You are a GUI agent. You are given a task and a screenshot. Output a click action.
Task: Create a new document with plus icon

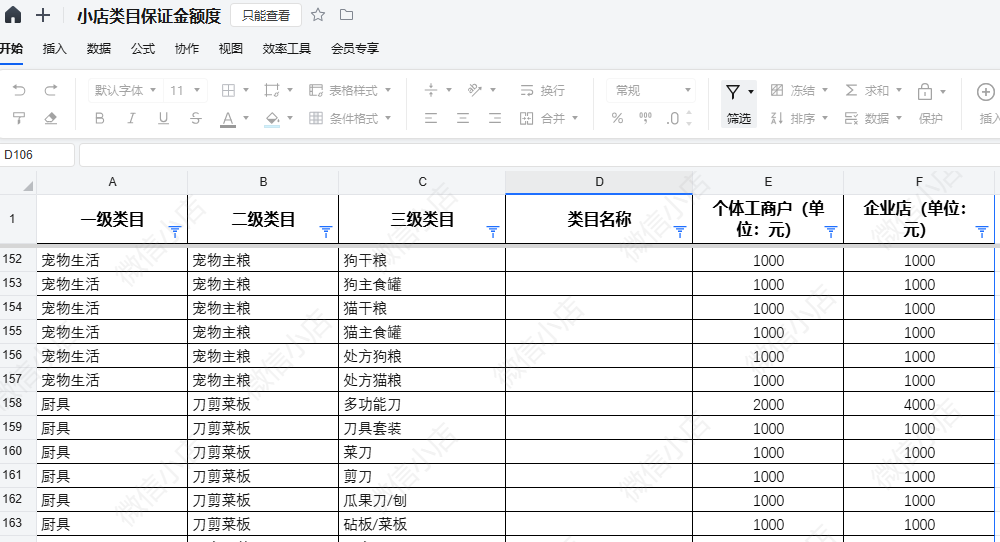tap(43, 15)
